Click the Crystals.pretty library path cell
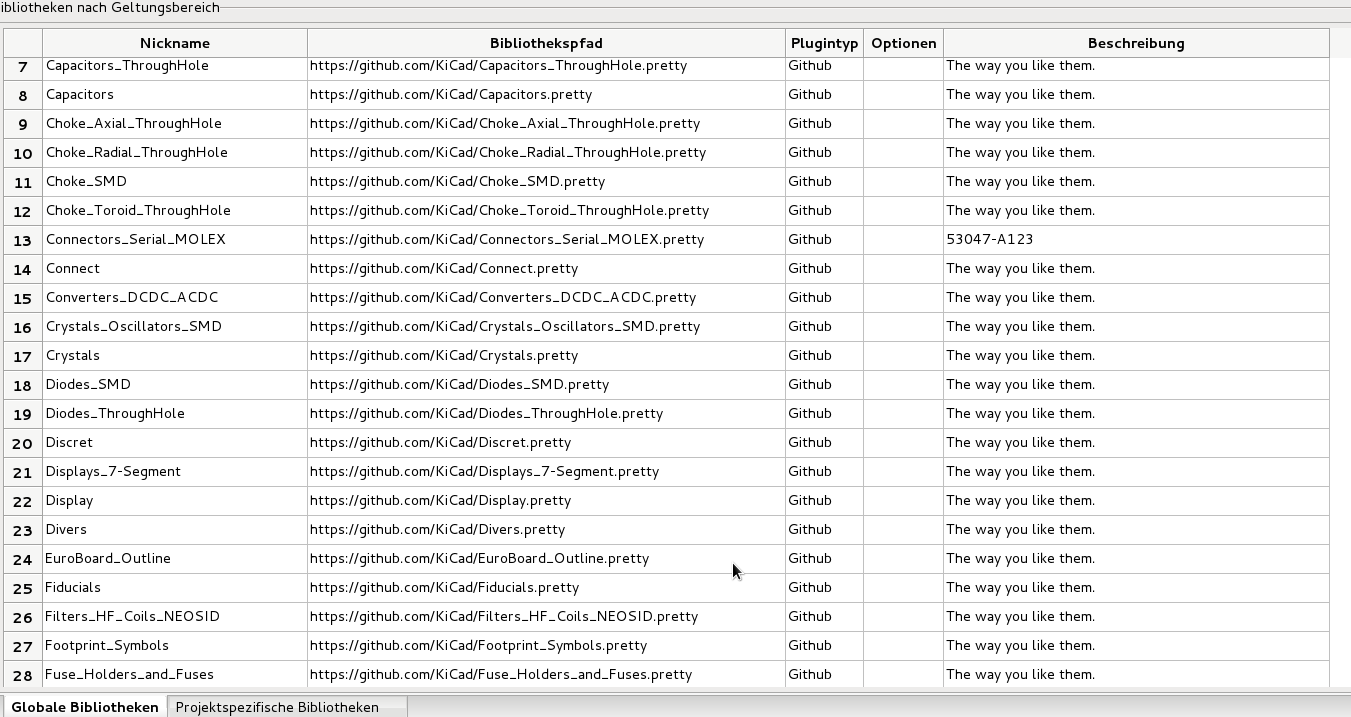 [546, 356]
